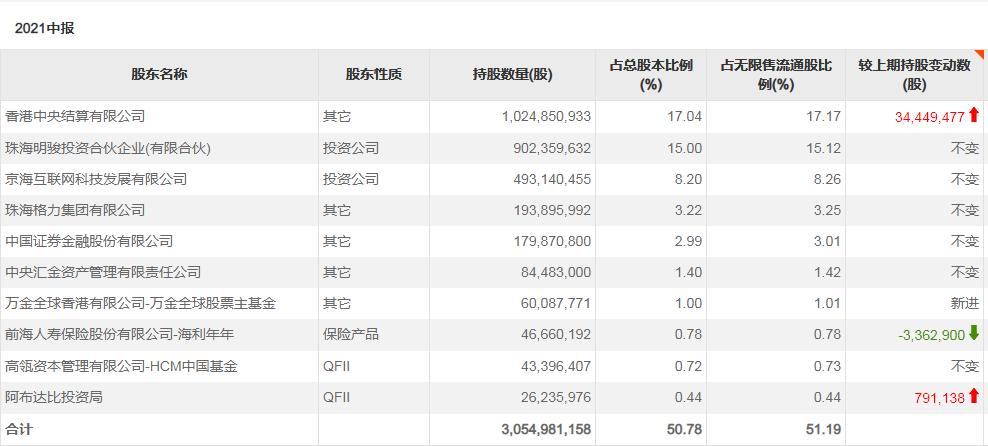This screenshot has width=988, height=446.
Task: Select 中国证券金融股份有限公司 row name
Action: [89, 241]
